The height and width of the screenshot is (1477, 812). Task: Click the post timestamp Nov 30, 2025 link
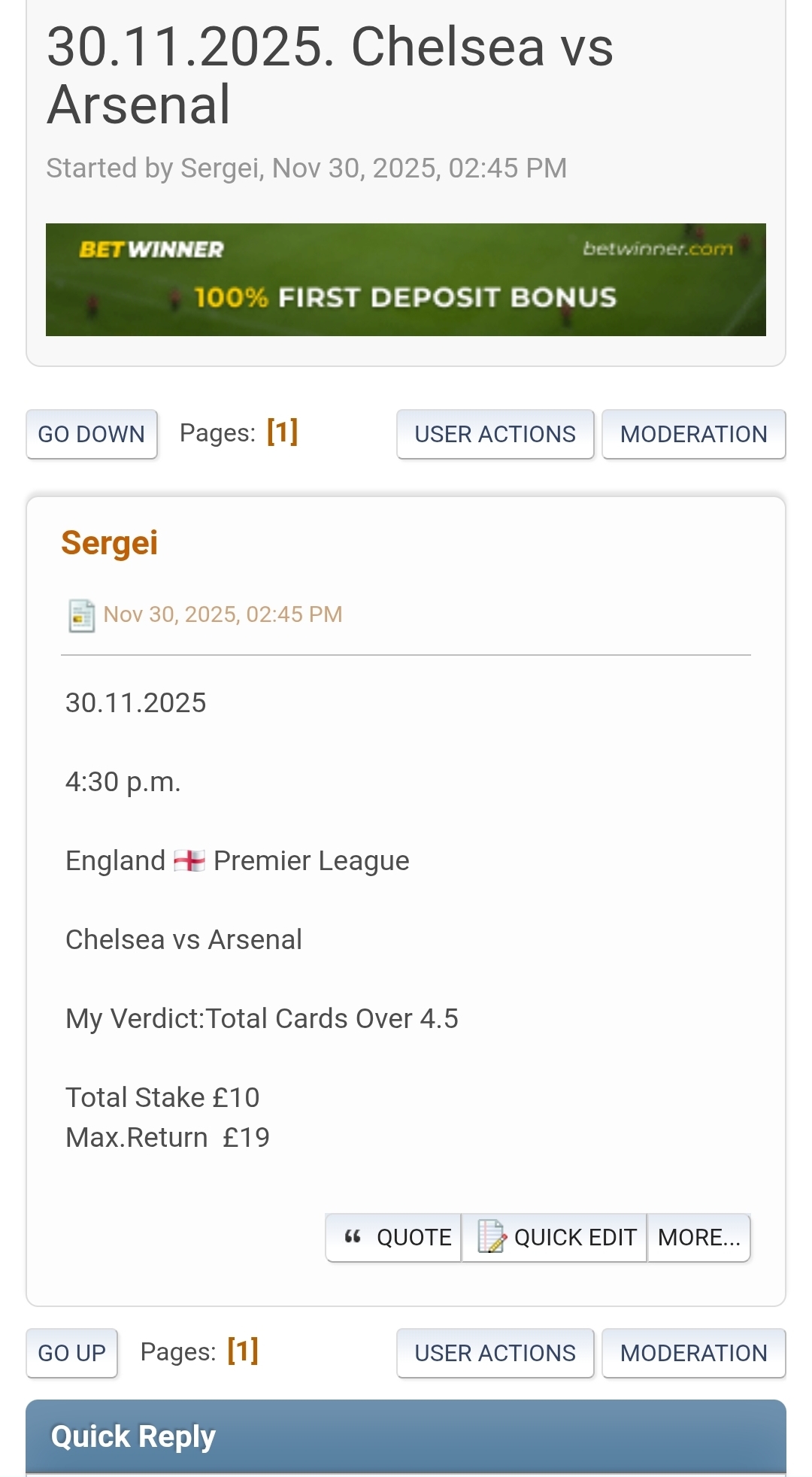(223, 614)
